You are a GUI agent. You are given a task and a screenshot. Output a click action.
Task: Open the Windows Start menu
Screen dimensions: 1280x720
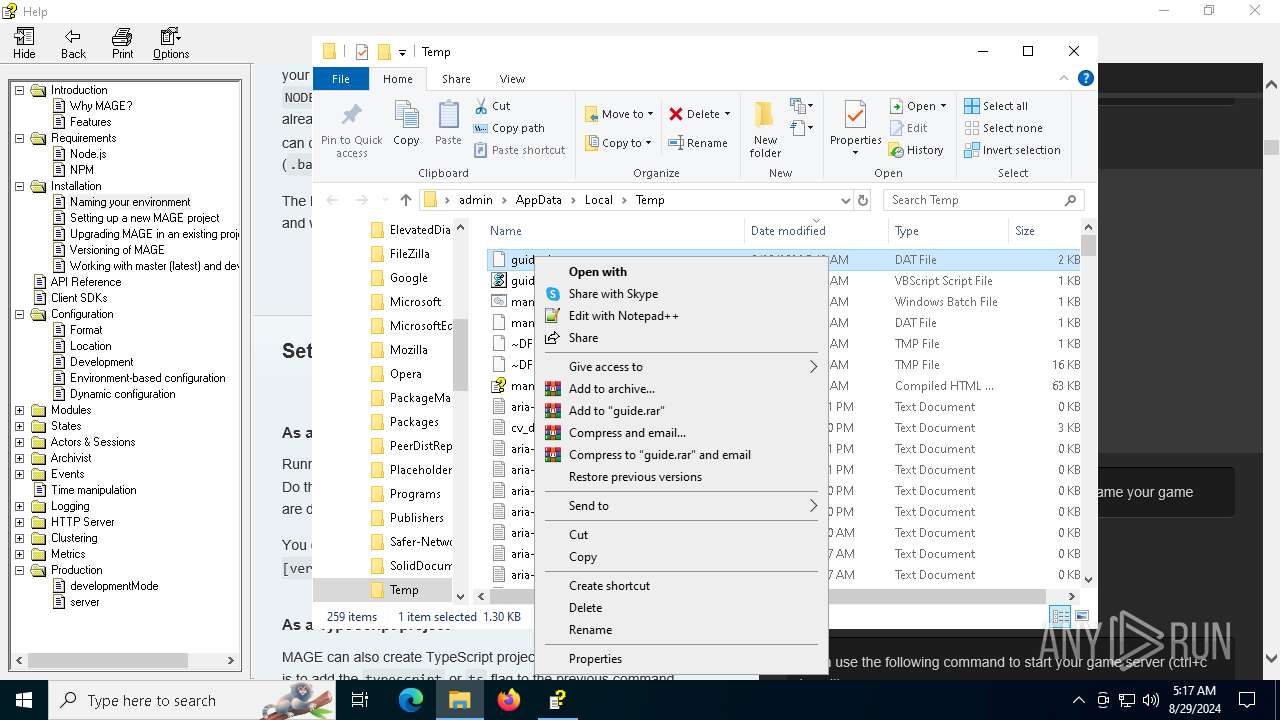(x=24, y=700)
